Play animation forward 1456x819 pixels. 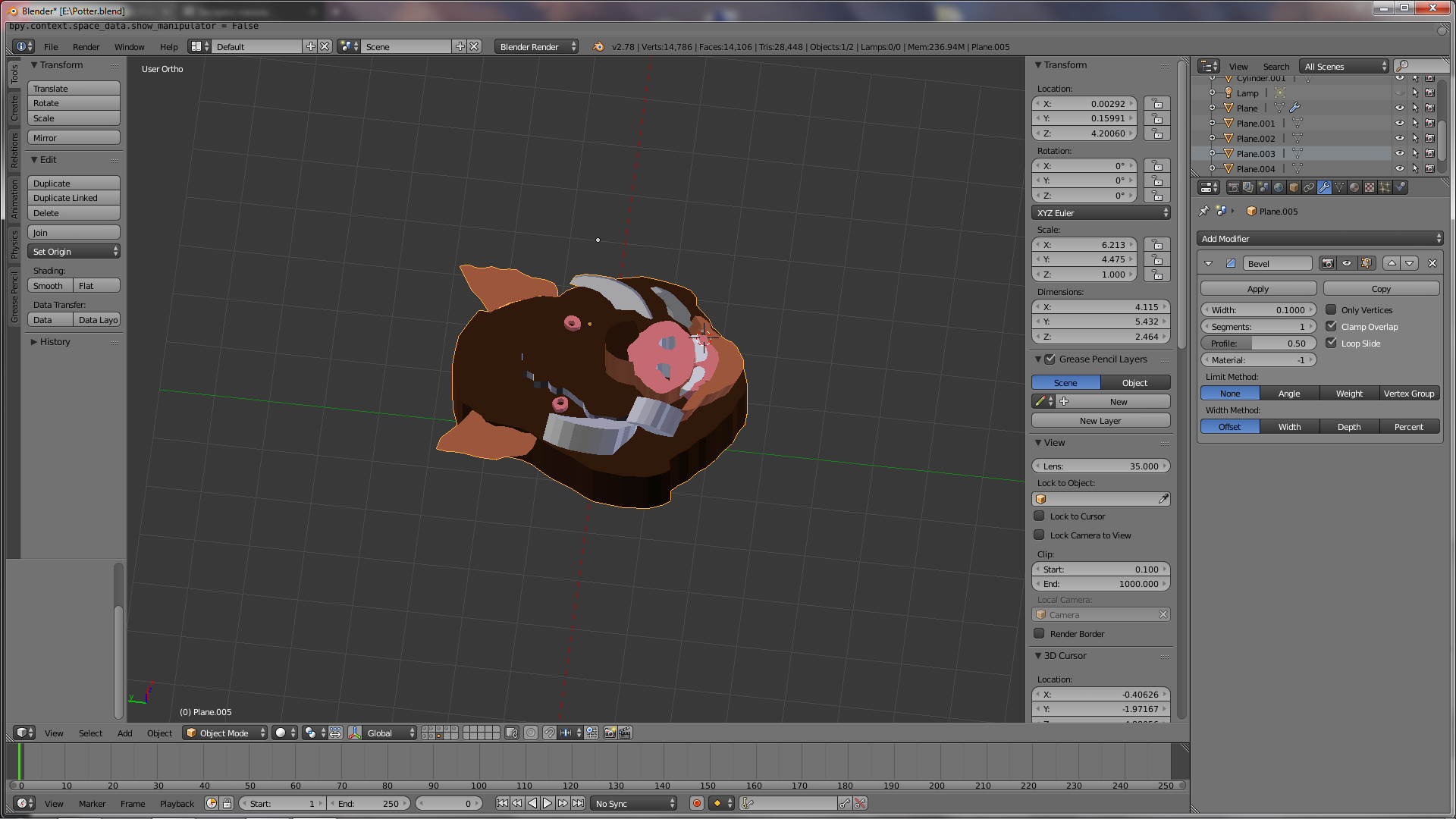click(x=548, y=803)
